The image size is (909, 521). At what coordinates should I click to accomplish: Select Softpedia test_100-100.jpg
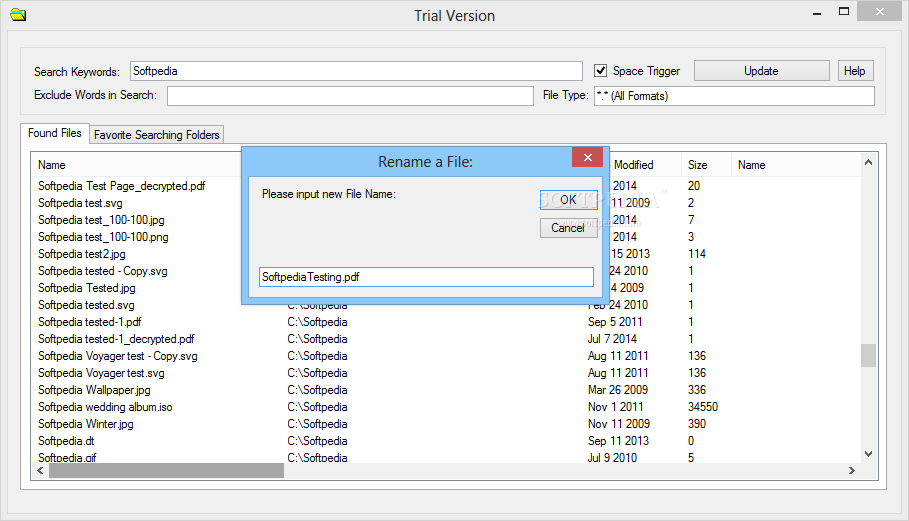click(x=101, y=220)
